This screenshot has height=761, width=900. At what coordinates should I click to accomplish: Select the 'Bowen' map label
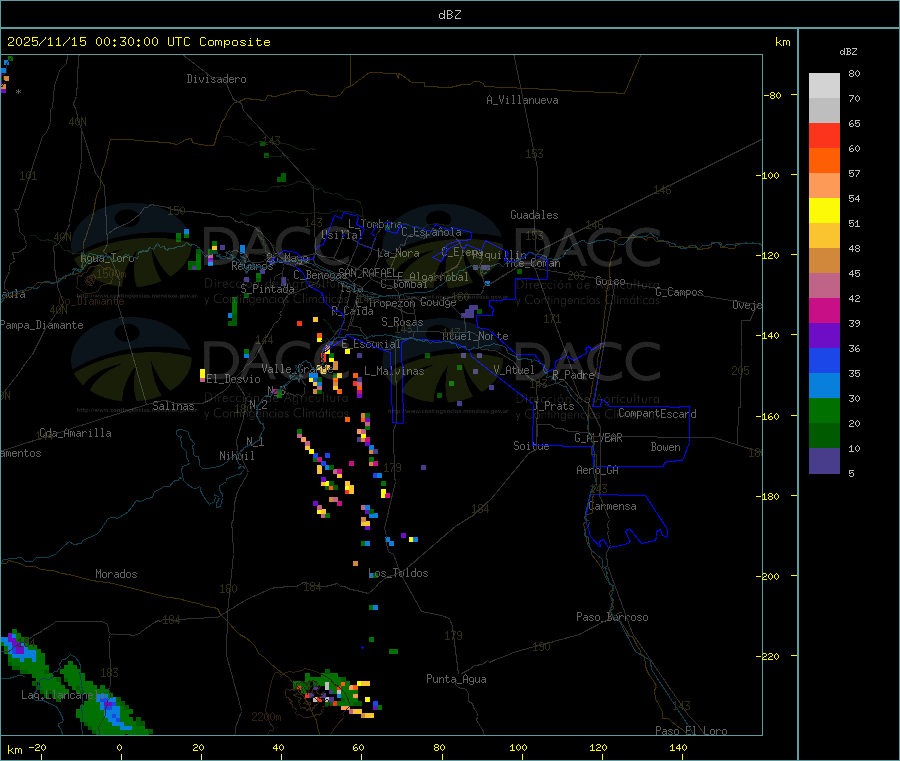(x=666, y=447)
